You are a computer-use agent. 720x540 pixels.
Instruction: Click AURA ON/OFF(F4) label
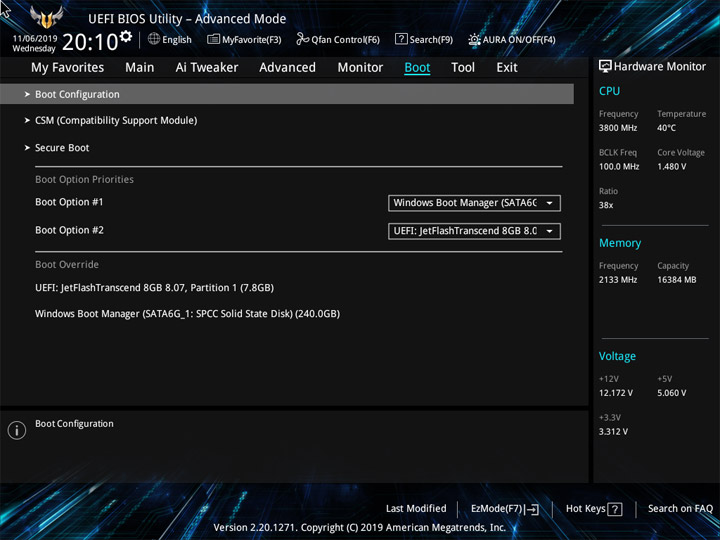click(519, 40)
